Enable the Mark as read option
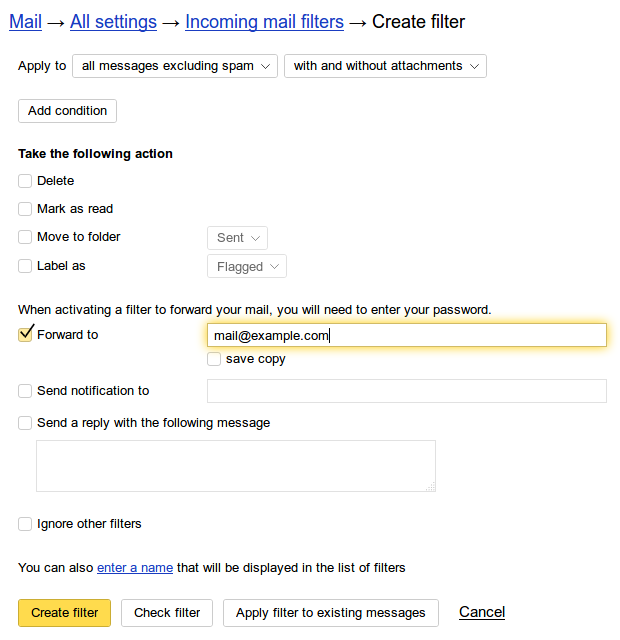620x640 pixels. [x=25, y=209]
